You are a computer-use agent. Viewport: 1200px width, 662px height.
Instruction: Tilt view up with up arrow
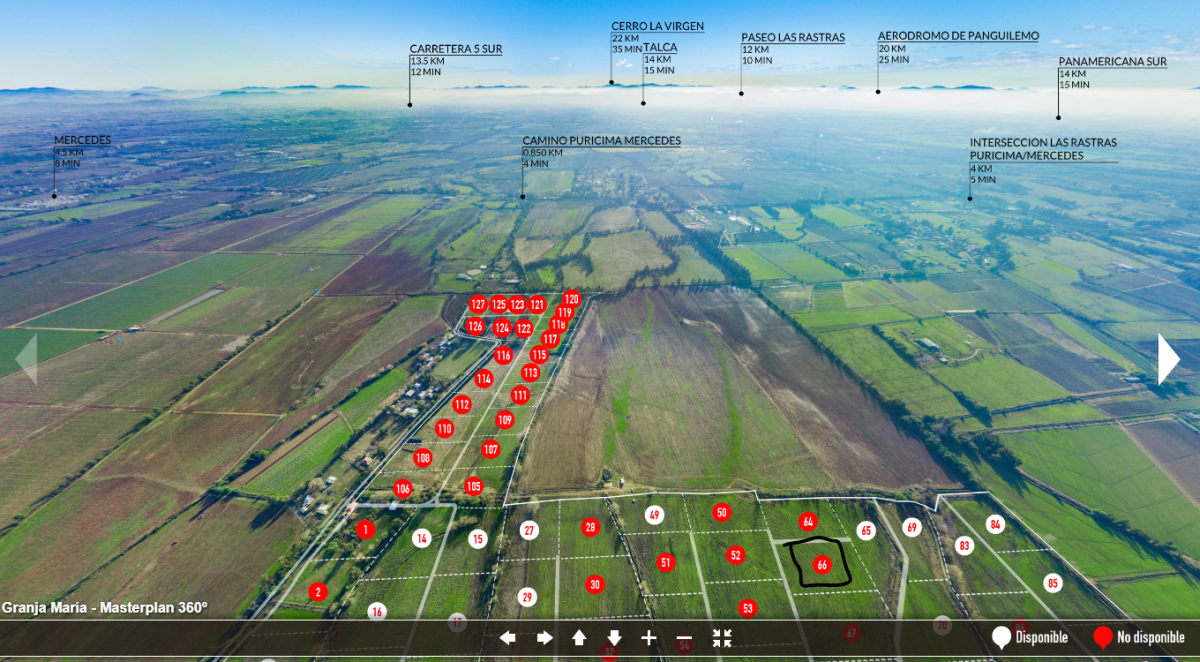[579, 638]
